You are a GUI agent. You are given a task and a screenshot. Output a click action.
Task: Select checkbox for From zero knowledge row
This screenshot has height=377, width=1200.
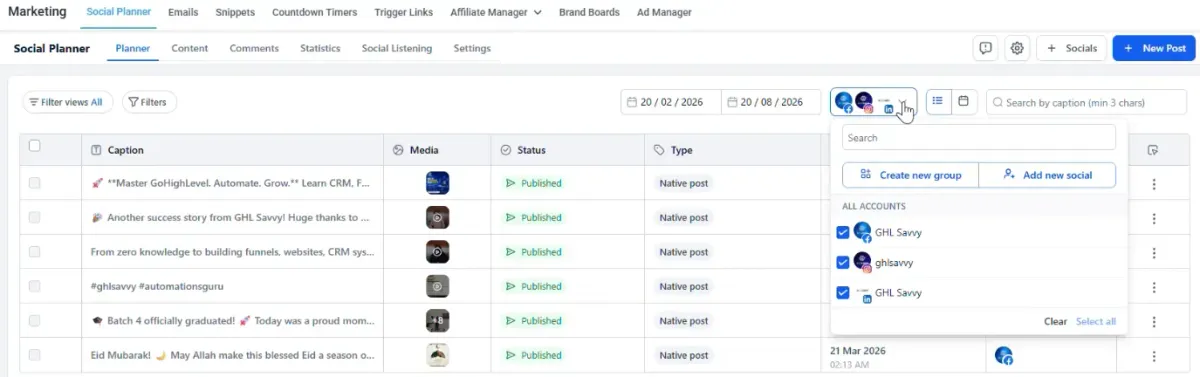tap(35, 252)
